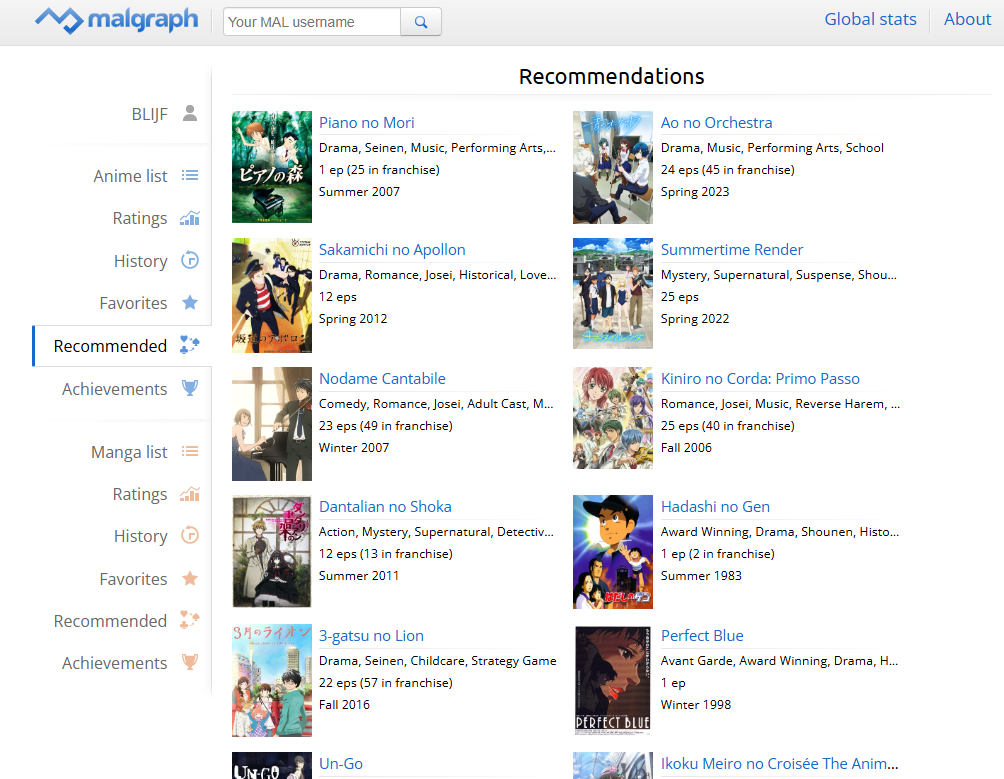This screenshot has height=779, width=1004.
Task: Click the anime Achievements trophy icon
Action: tap(190, 389)
